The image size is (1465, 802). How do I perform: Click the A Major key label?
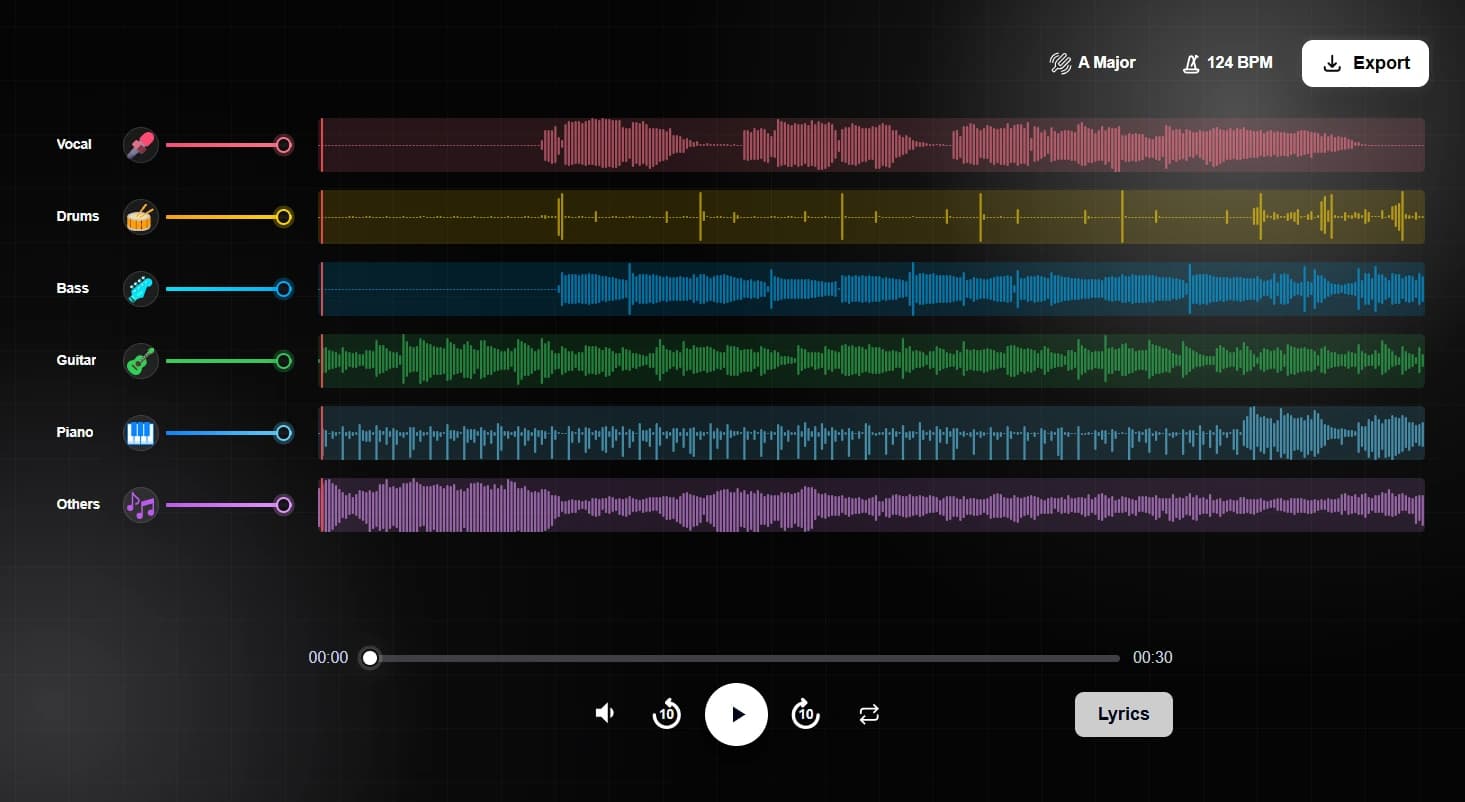coord(1107,63)
